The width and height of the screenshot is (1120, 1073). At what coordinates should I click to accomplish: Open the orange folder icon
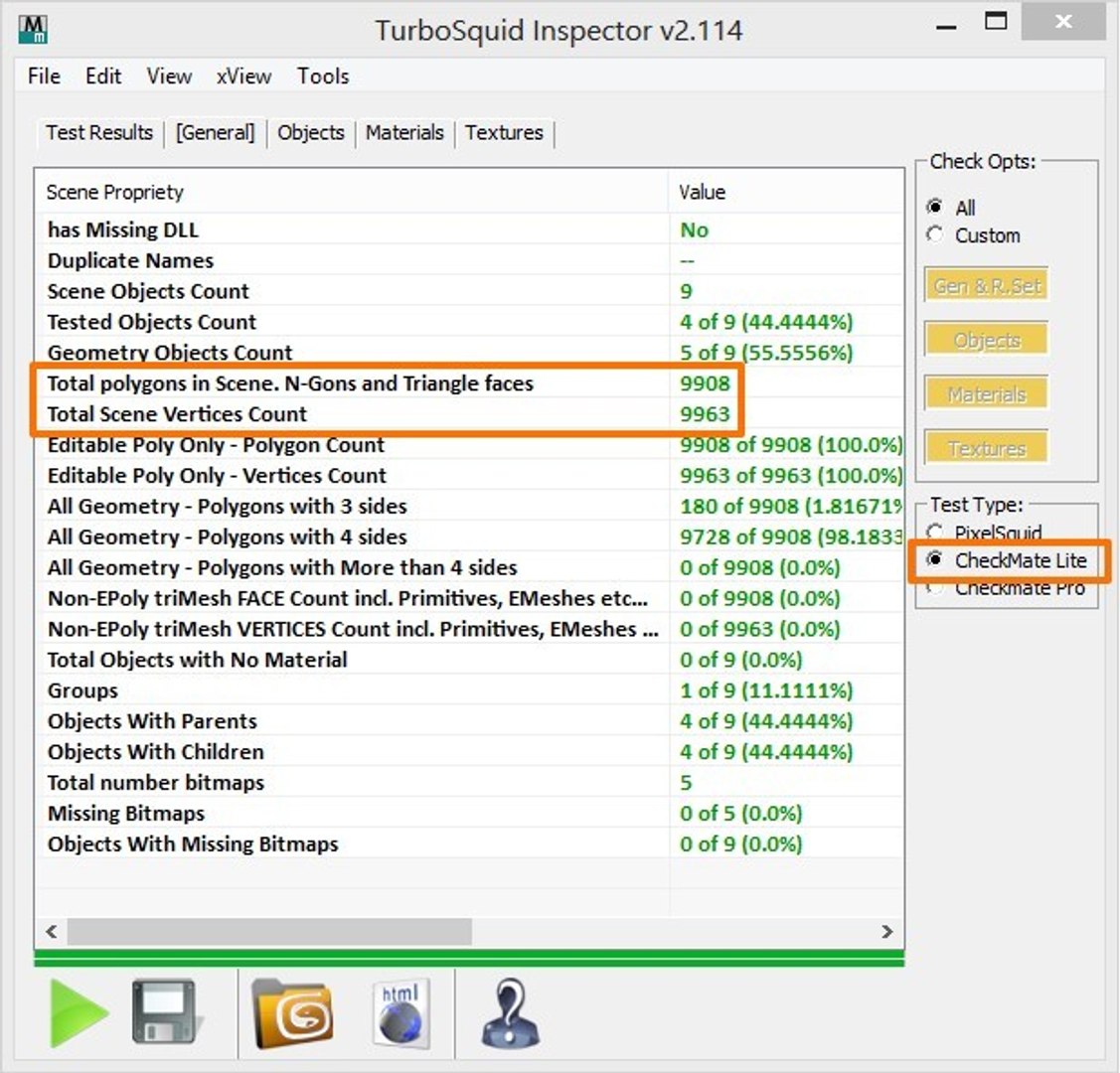click(x=292, y=1013)
